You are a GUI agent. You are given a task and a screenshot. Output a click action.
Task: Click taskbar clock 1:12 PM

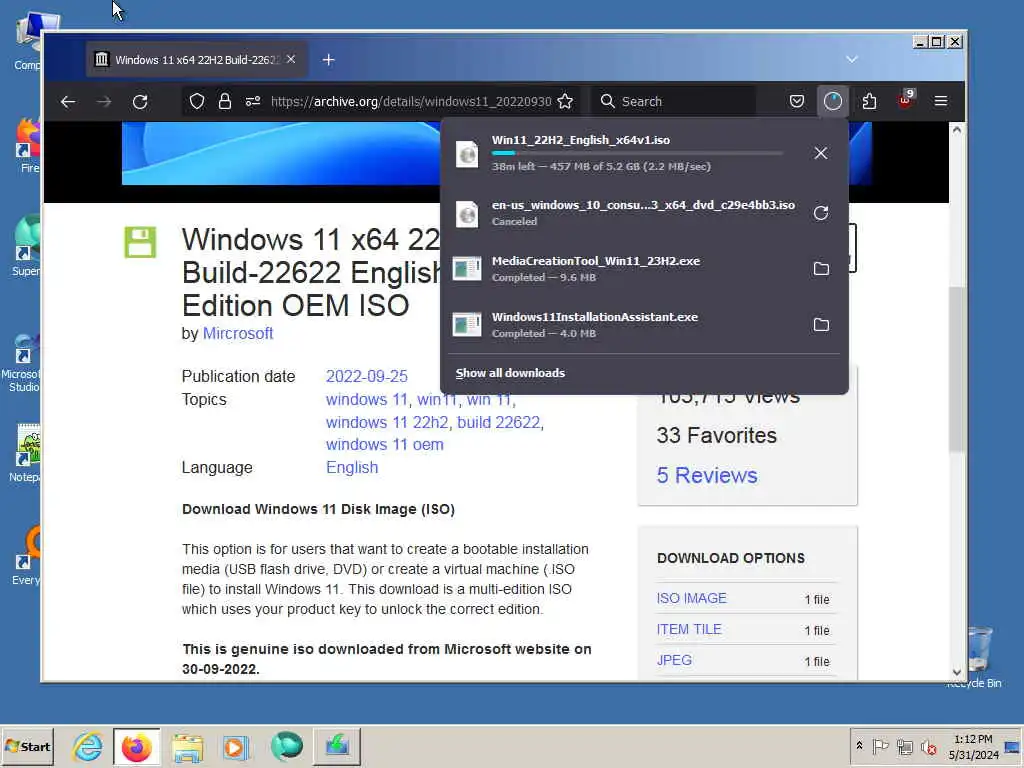tap(973, 746)
